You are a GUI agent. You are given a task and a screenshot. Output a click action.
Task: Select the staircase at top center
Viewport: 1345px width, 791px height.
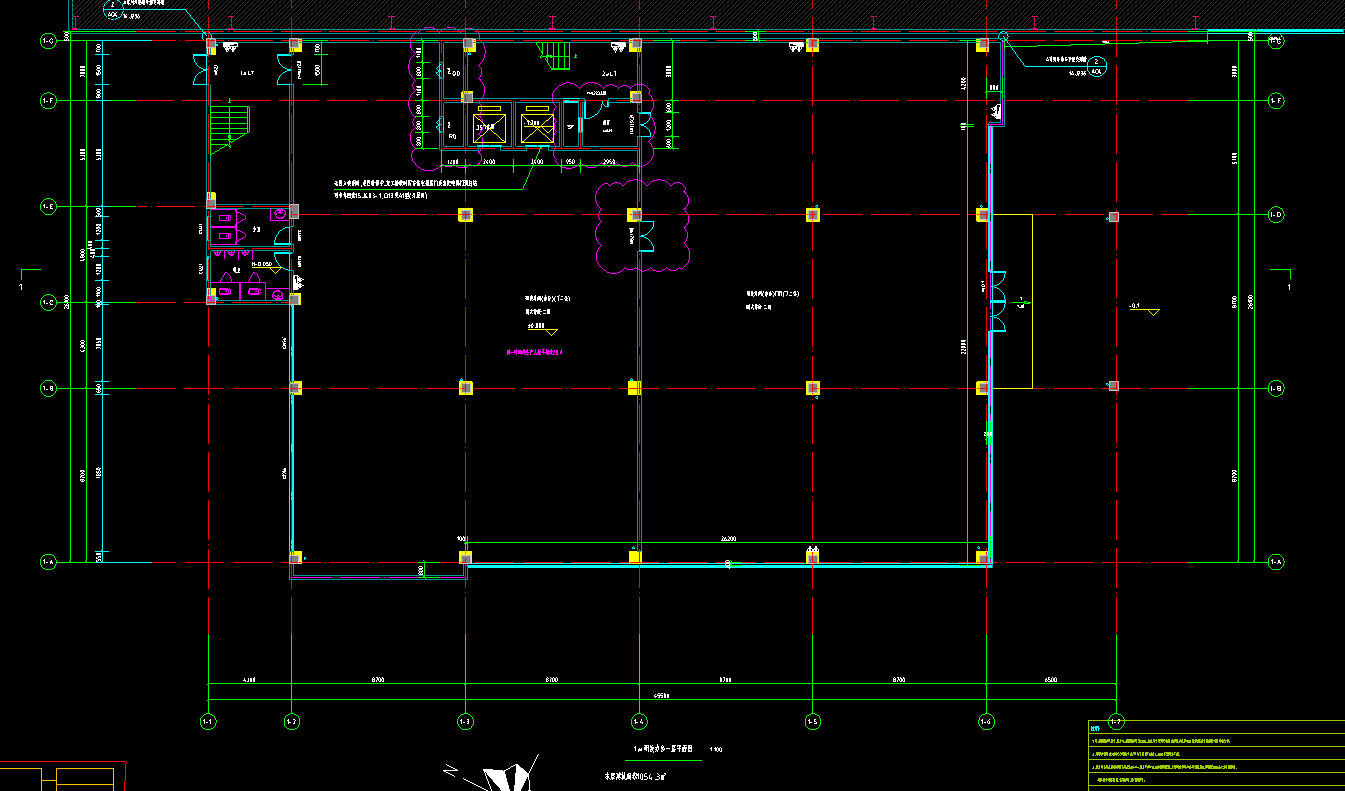553,56
